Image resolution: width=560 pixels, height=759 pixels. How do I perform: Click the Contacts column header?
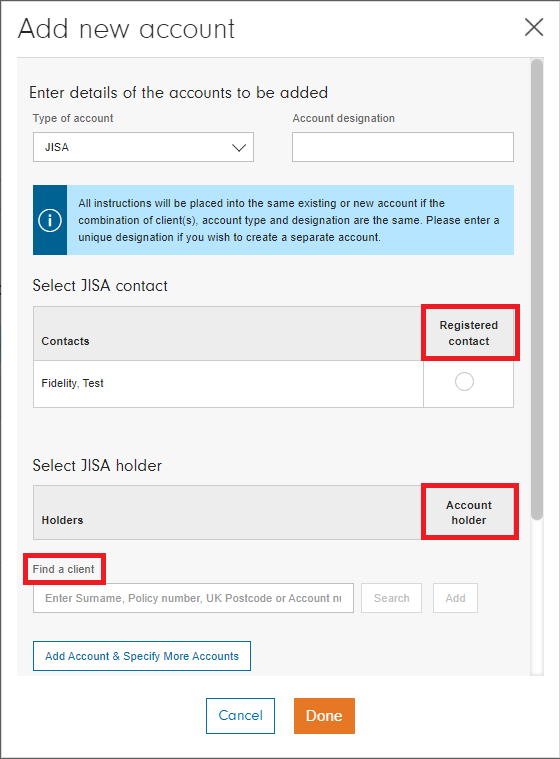tap(65, 341)
